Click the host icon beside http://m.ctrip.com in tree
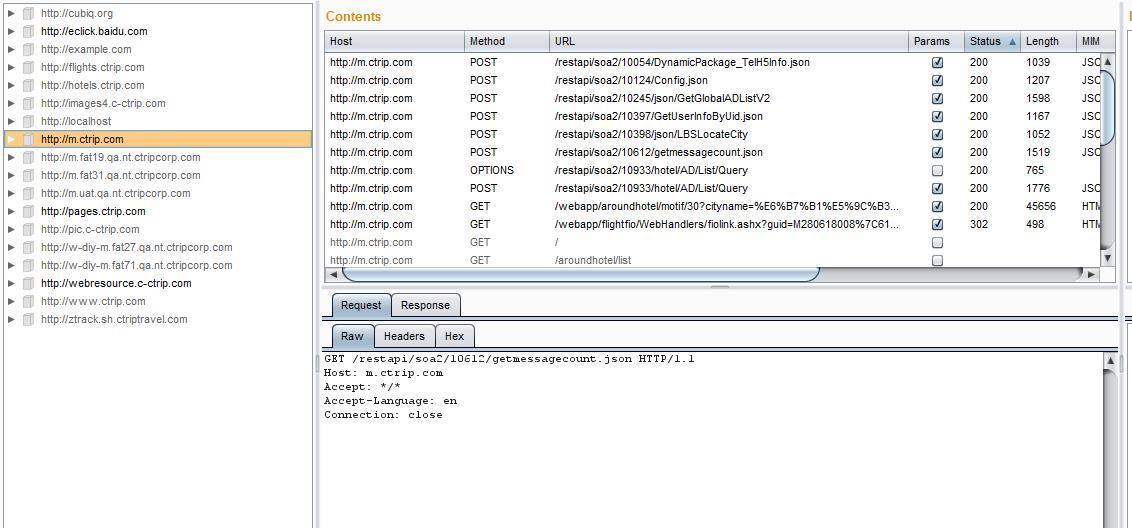 pos(28,139)
